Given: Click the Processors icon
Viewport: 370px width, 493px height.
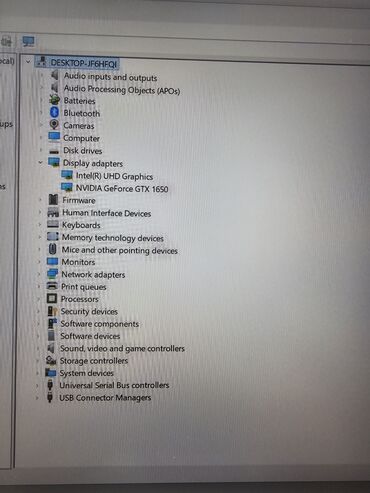Looking at the screenshot, I should click(52, 298).
